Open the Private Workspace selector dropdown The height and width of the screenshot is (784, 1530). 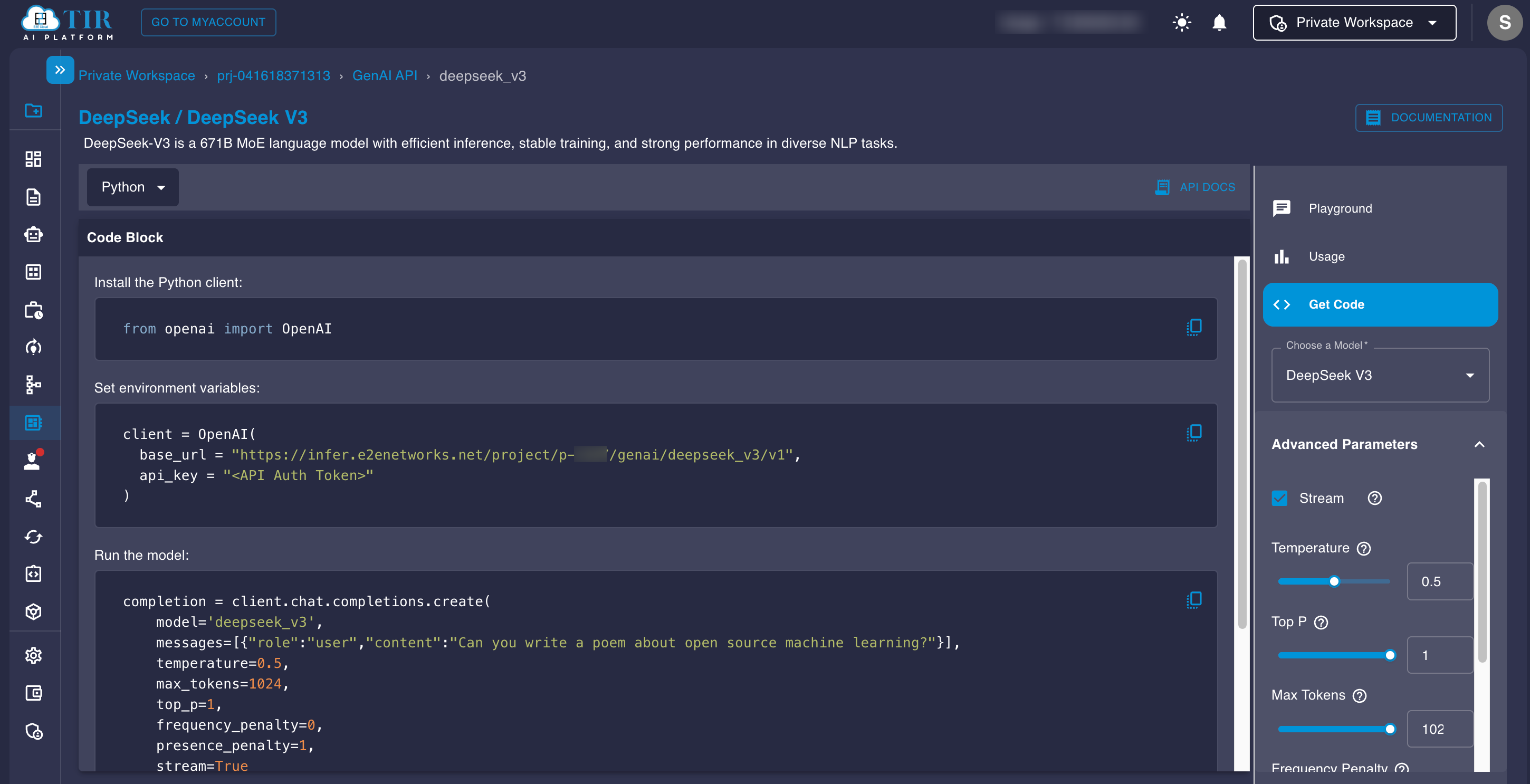[x=1354, y=23]
